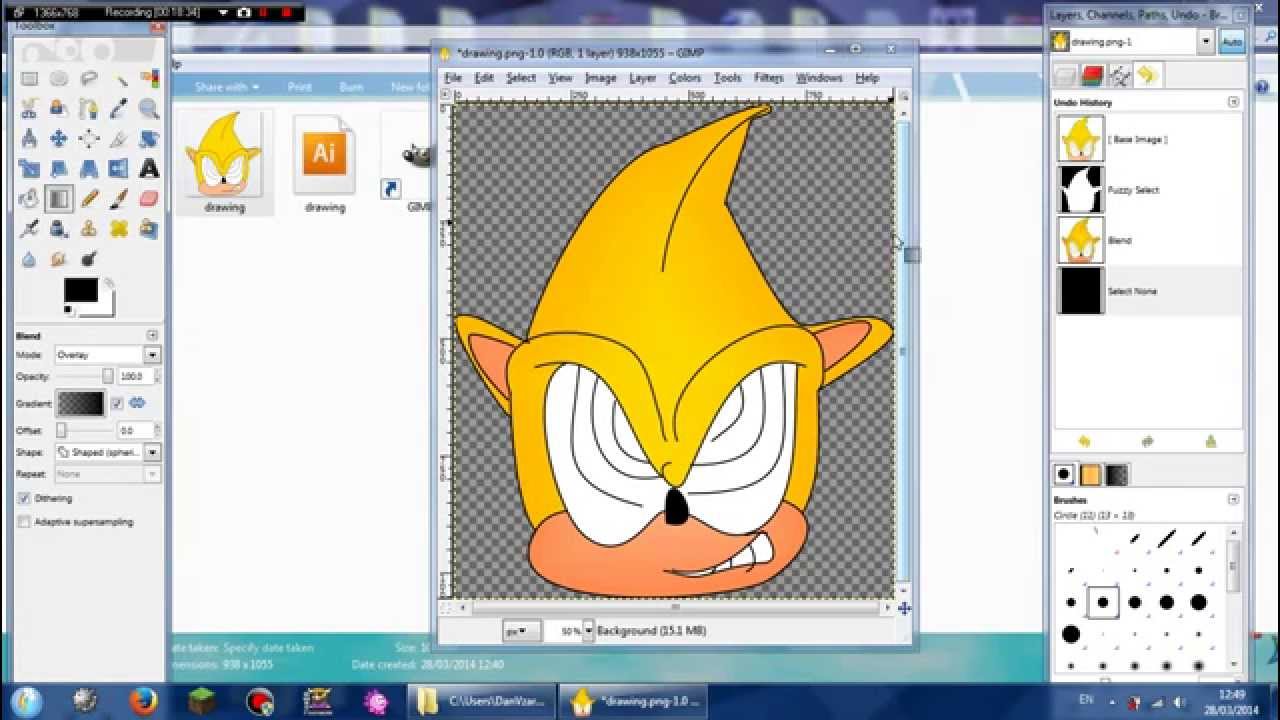1280x720 pixels.
Task: Toggle the Dithering checkbox
Action: tap(24, 498)
